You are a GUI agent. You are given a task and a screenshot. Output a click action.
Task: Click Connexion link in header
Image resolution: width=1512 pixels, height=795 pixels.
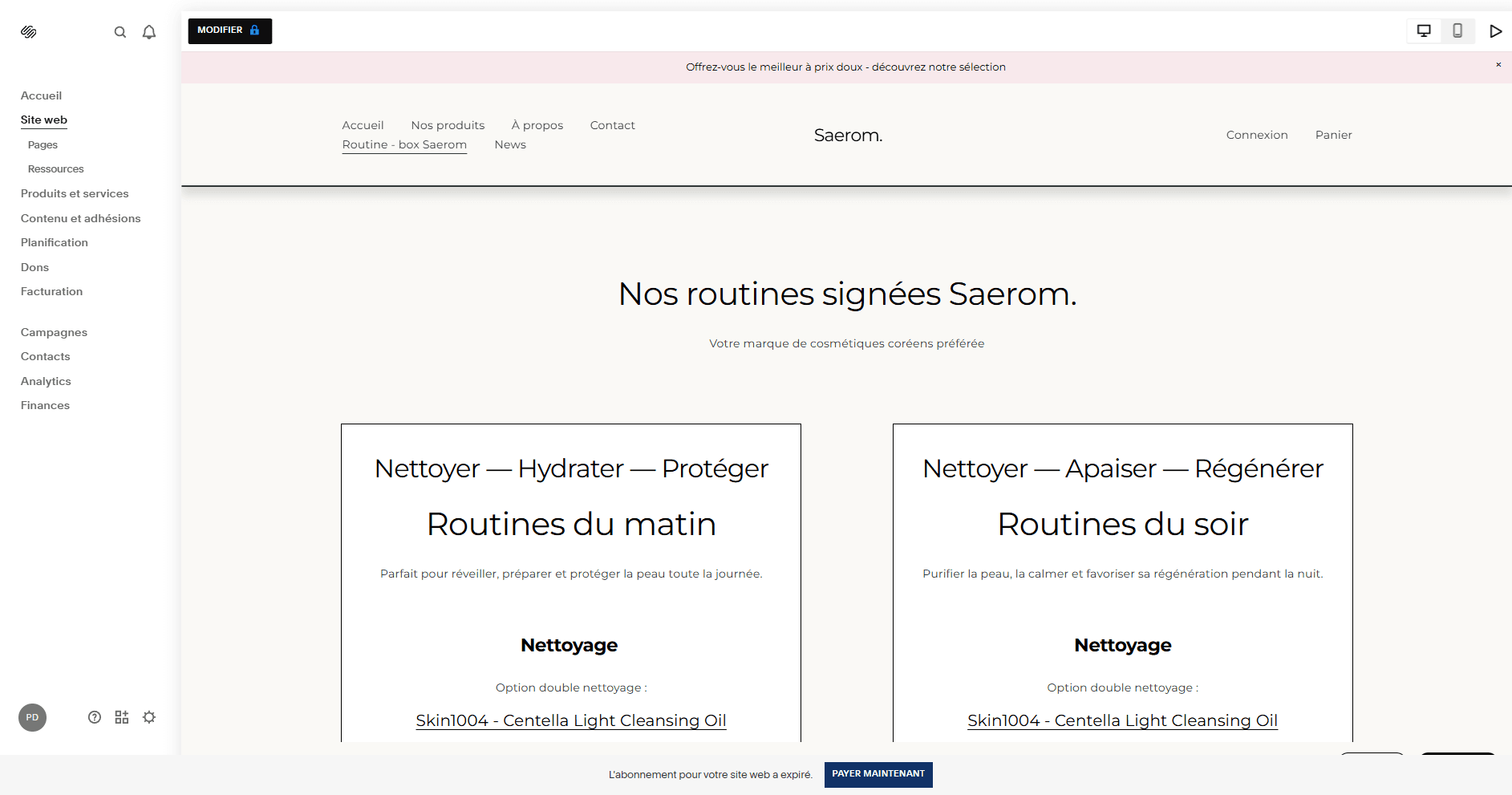click(x=1257, y=135)
